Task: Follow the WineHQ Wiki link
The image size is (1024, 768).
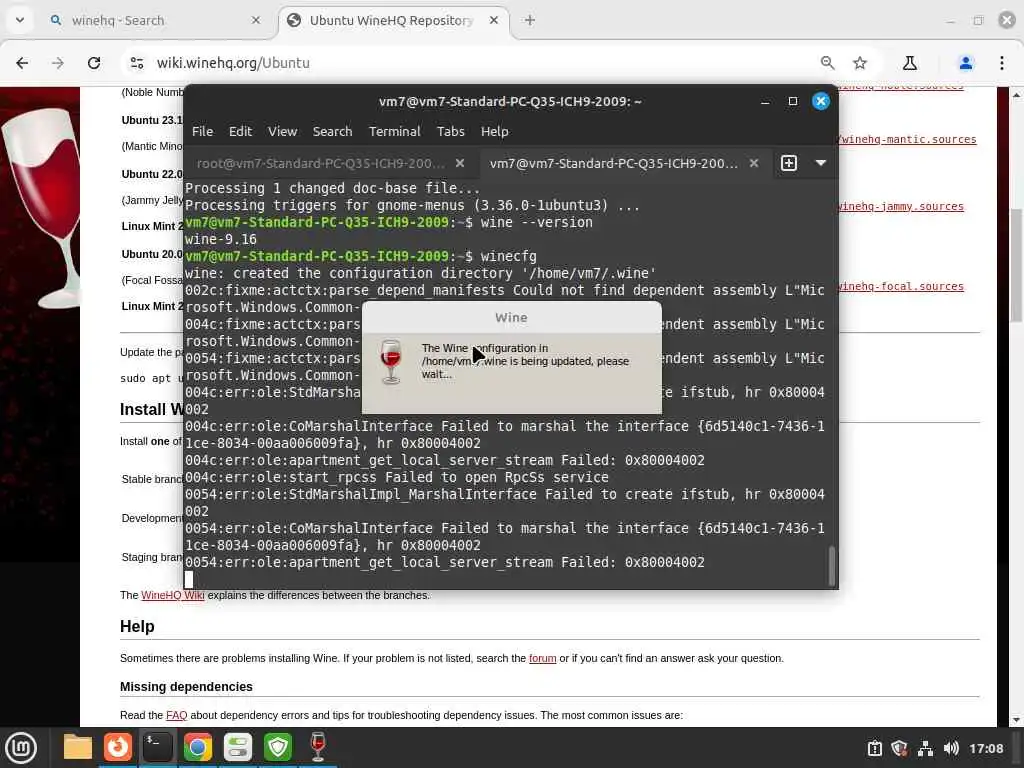Action: pos(172,596)
